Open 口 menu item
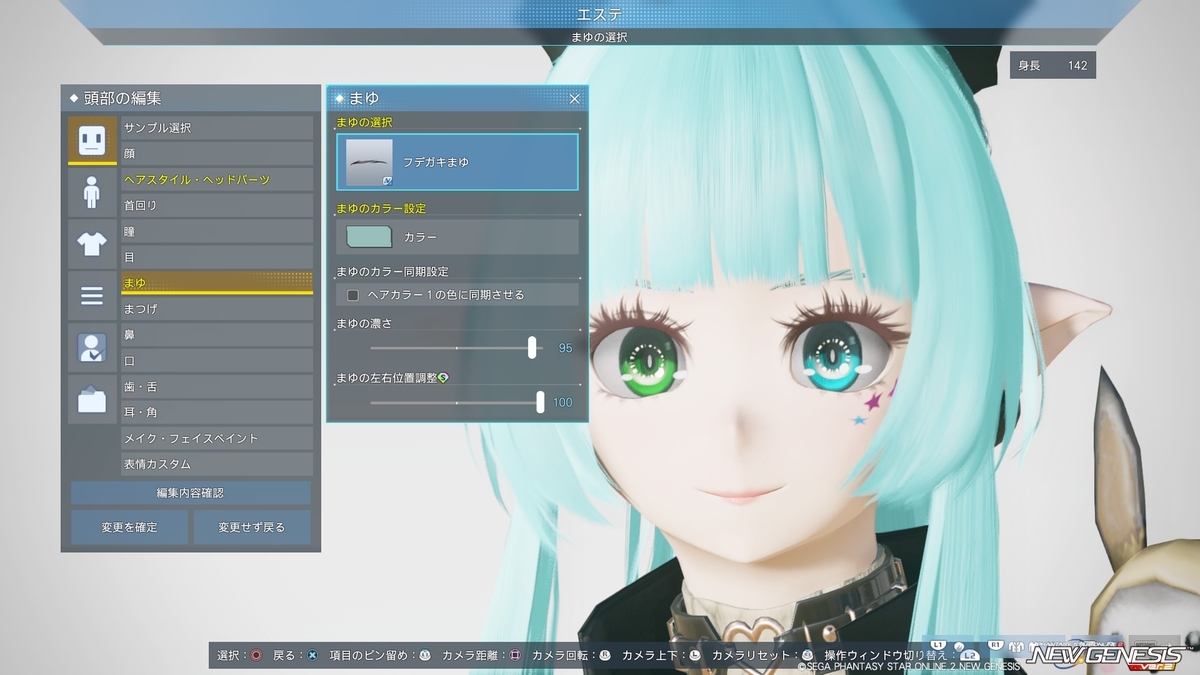 (217, 361)
